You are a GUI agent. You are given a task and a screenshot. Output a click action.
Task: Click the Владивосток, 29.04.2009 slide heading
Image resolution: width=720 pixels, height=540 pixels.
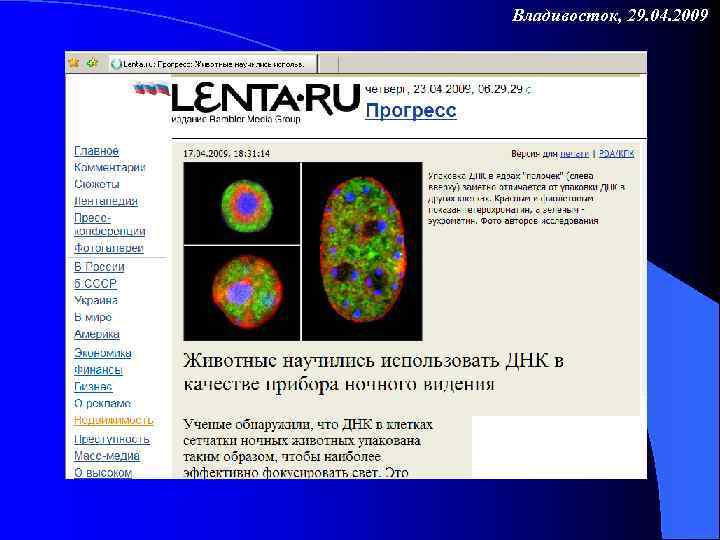(x=610, y=16)
